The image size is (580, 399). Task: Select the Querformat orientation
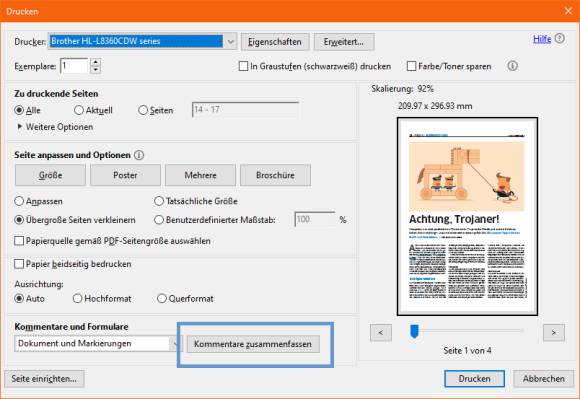[x=161, y=298]
